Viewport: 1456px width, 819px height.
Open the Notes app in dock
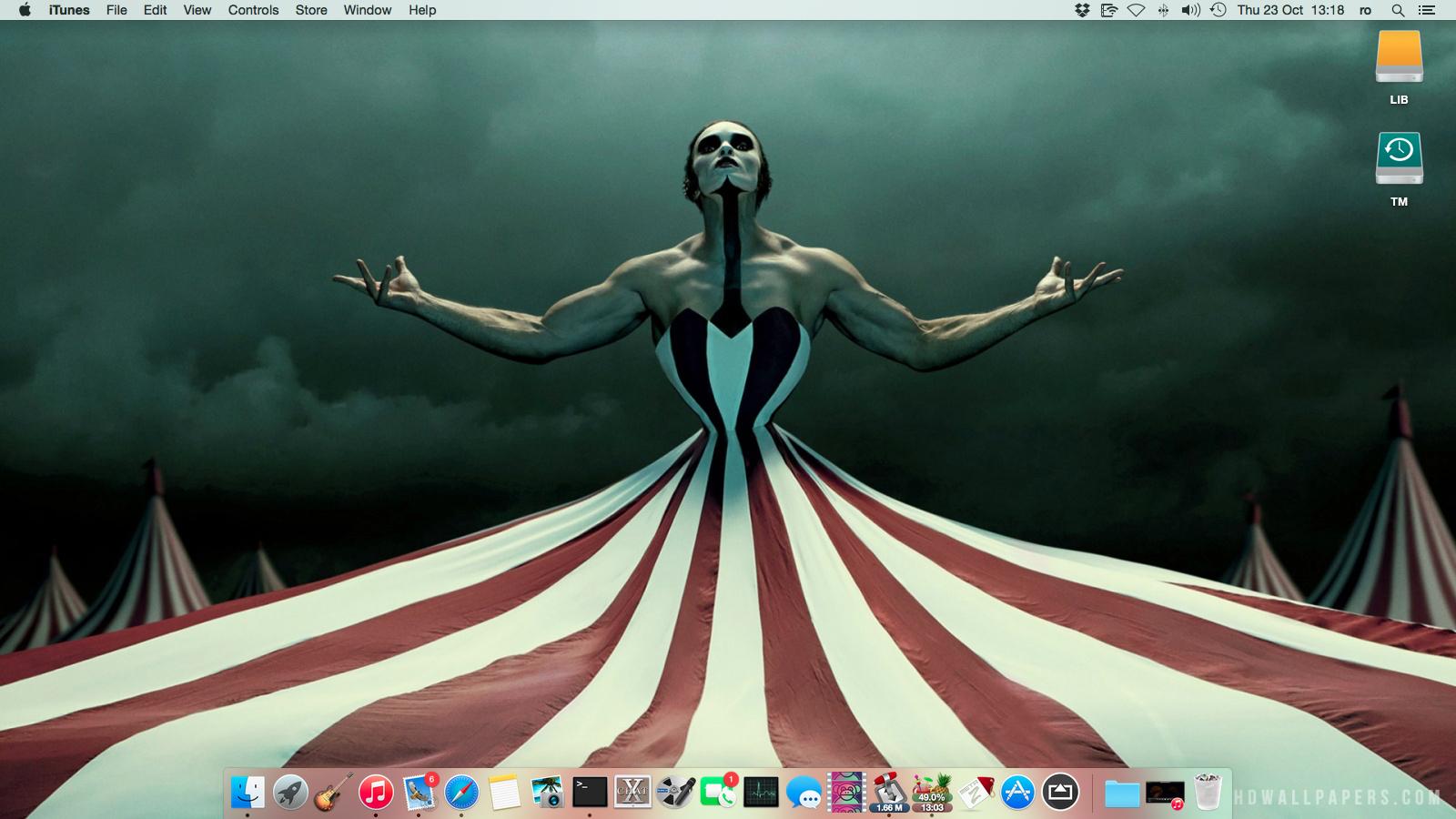pos(504,793)
